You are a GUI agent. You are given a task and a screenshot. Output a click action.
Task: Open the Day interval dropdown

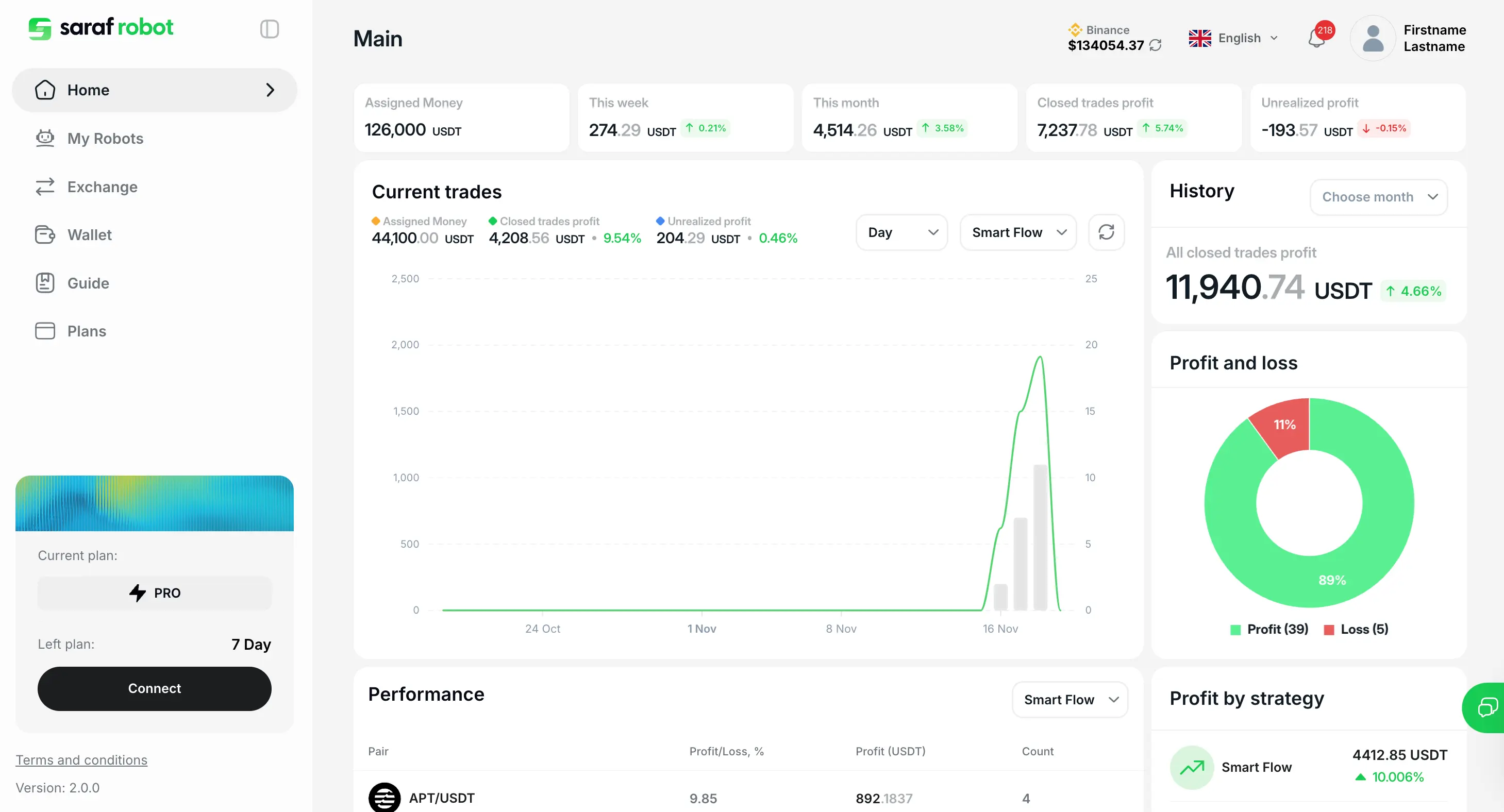click(x=901, y=232)
